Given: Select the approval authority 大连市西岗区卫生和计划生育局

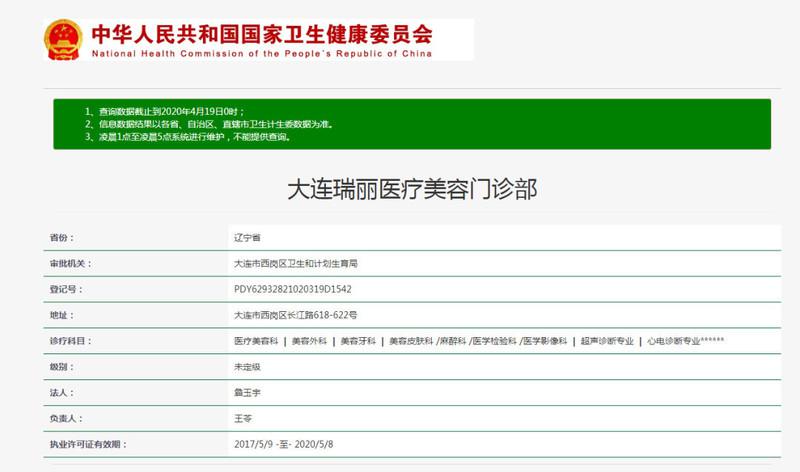Looking at the screenshot, I should (295, 264).
